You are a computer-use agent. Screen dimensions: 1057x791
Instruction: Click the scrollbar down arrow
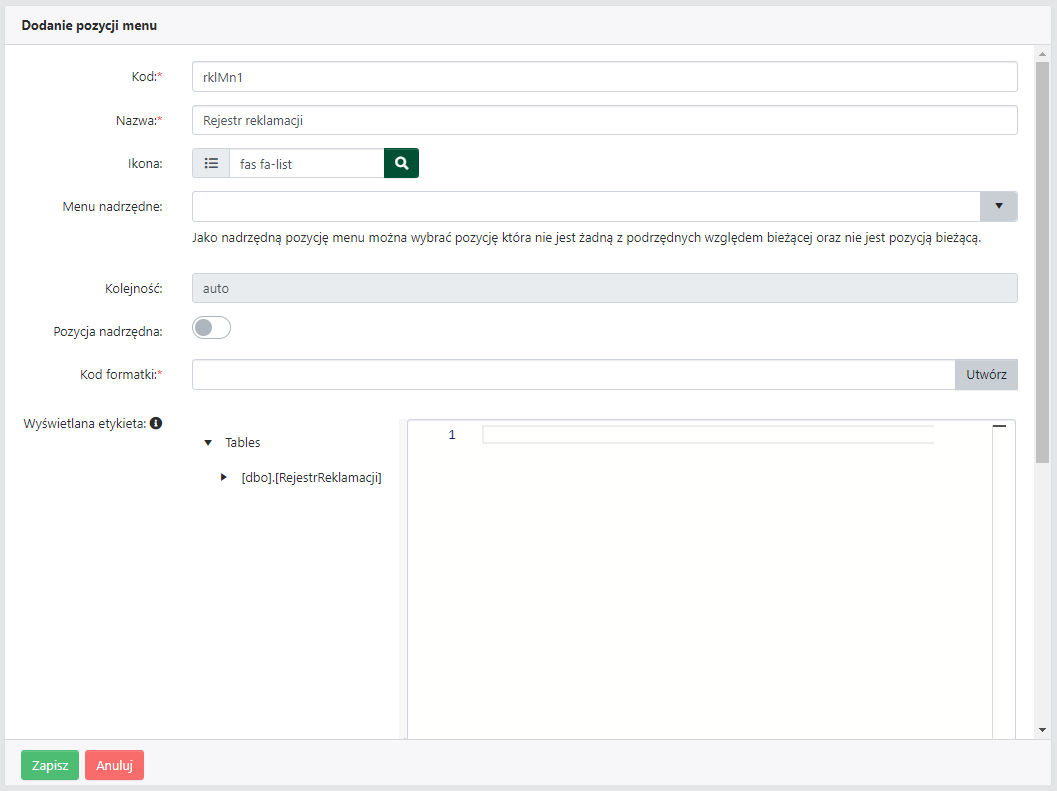coord(1042,730)
